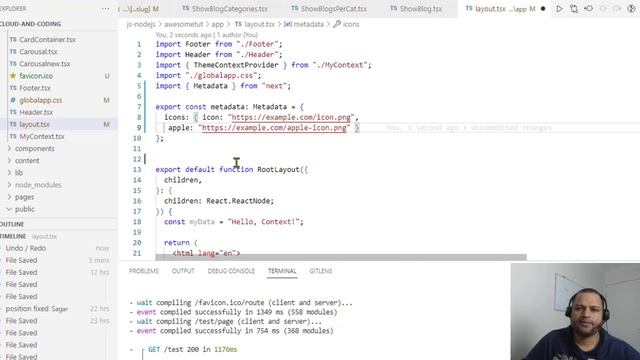
Task: Open MyContext.tsx in the file tree
Action: [42, 136]
